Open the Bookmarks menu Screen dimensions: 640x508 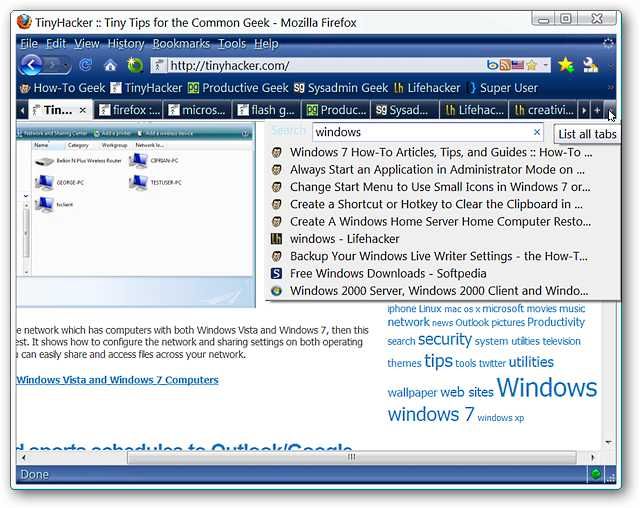[181, 44]
